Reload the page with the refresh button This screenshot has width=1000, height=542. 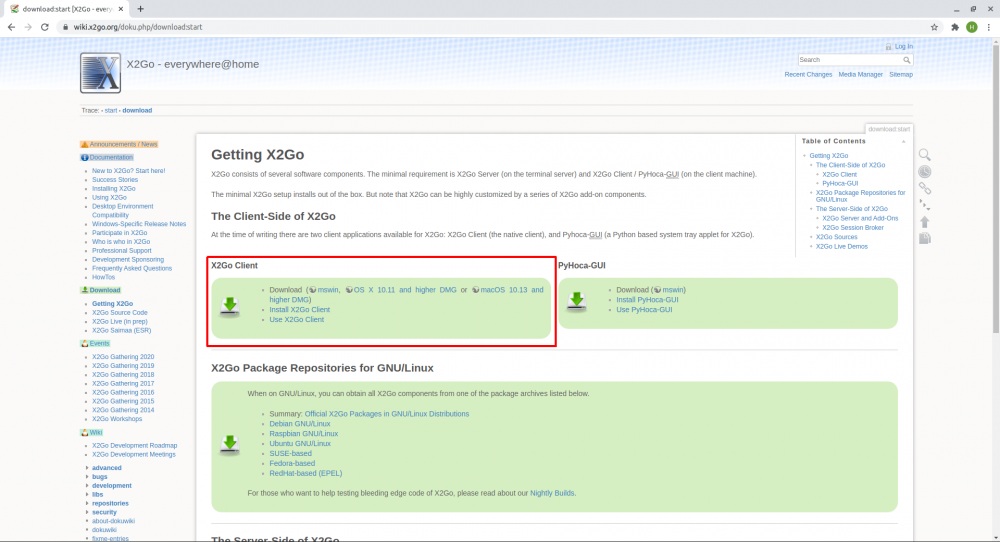click(45, 27)
